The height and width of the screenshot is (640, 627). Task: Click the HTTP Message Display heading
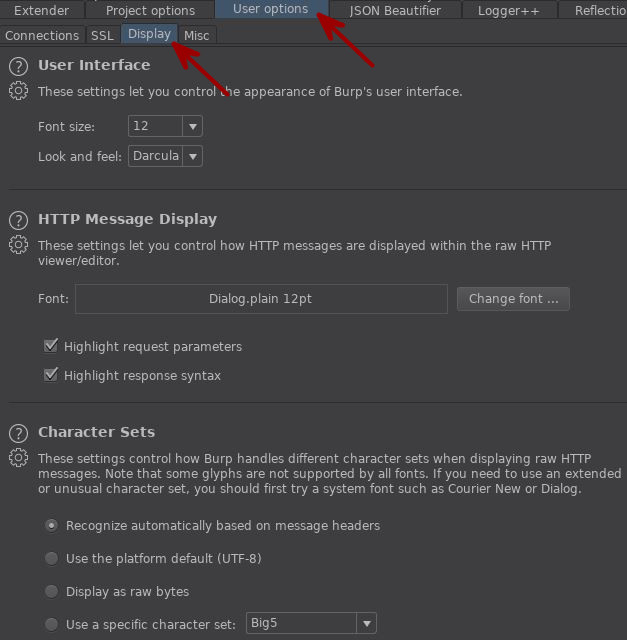[127, 219]
